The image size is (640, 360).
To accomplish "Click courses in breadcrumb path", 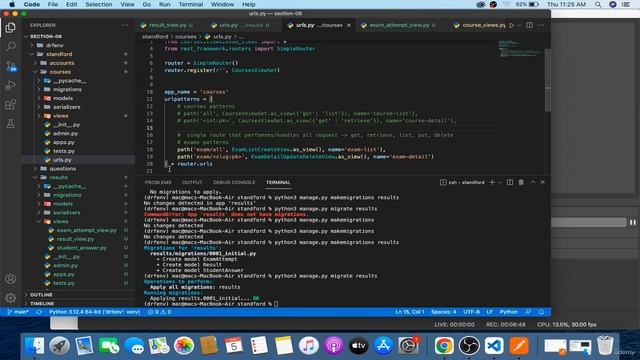I will (x=185, y=37).
